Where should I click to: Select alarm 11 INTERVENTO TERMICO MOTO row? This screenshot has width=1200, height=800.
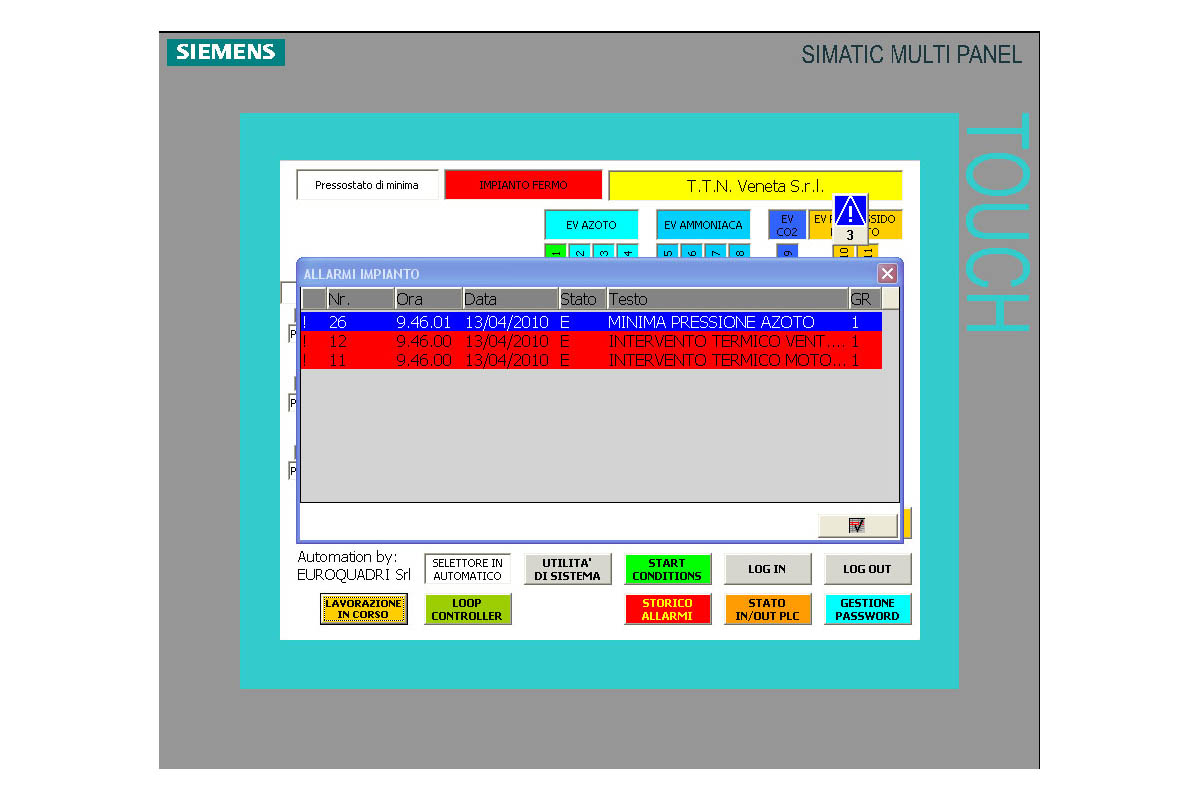tap(590, 360)
